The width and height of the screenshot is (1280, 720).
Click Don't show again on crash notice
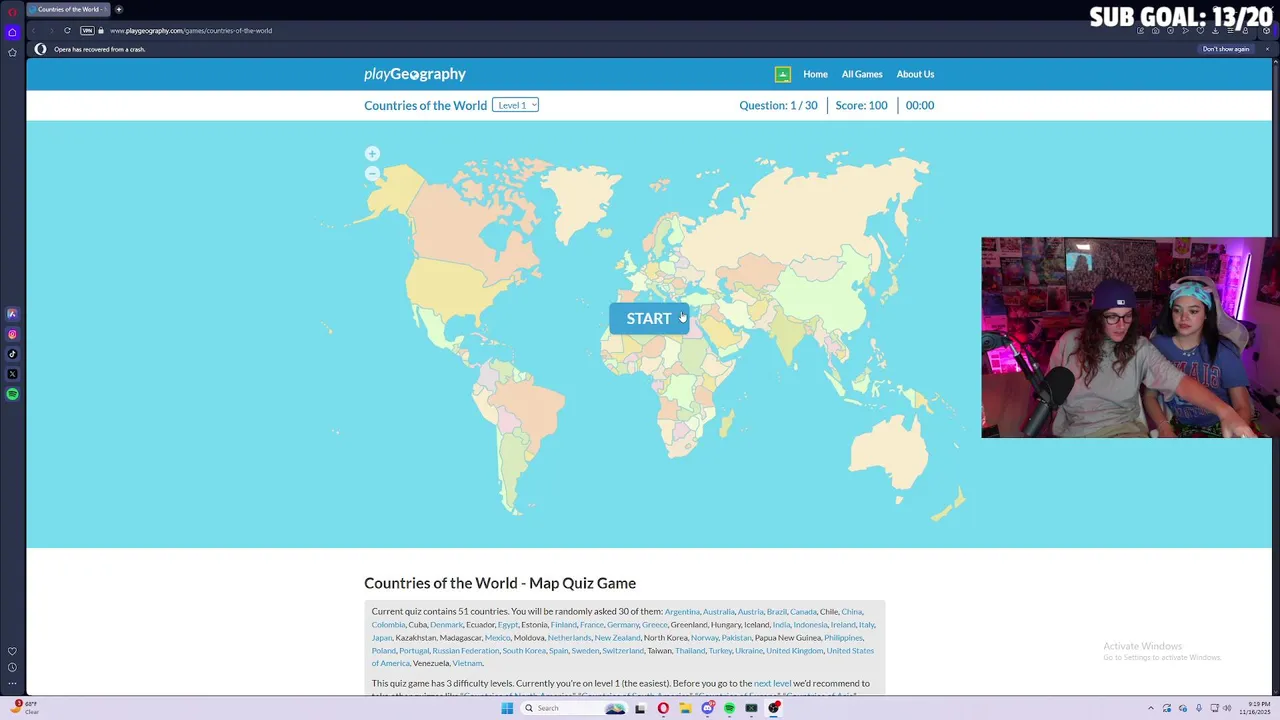[x=1226, y=49]
